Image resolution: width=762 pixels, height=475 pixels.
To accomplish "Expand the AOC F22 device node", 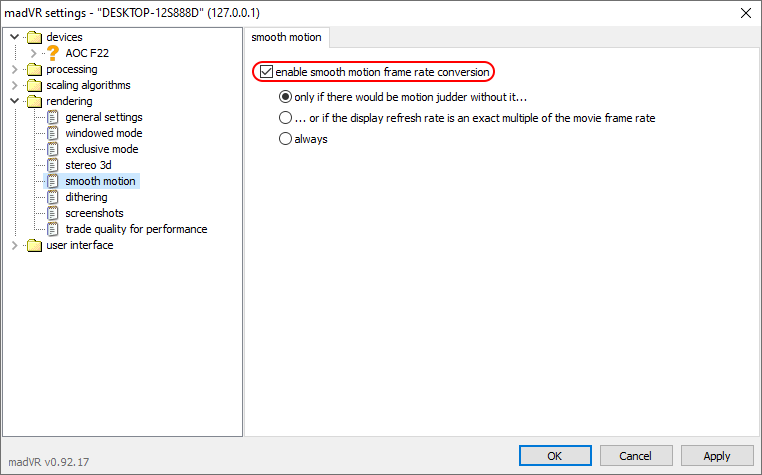I will click(33, 53).
